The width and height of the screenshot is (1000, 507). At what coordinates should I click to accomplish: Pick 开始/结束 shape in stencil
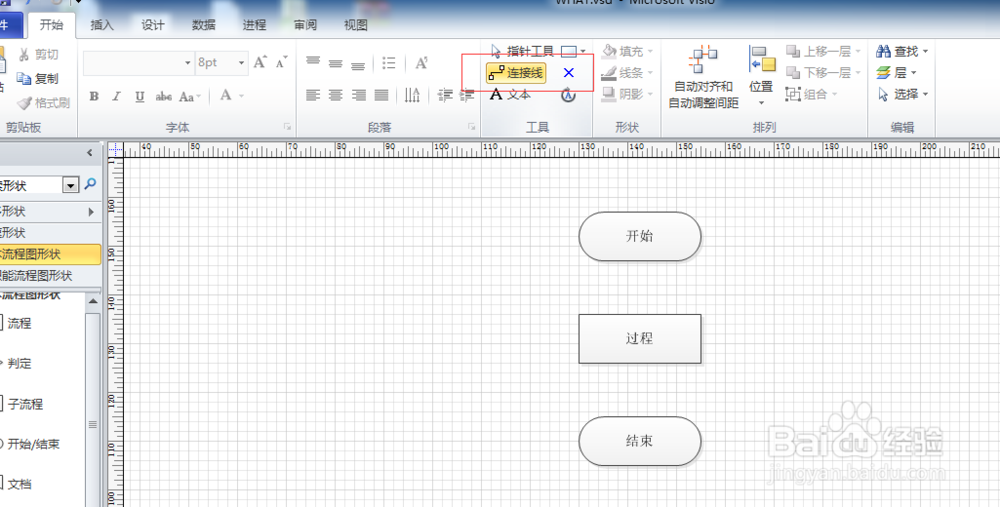pos(31,444)
